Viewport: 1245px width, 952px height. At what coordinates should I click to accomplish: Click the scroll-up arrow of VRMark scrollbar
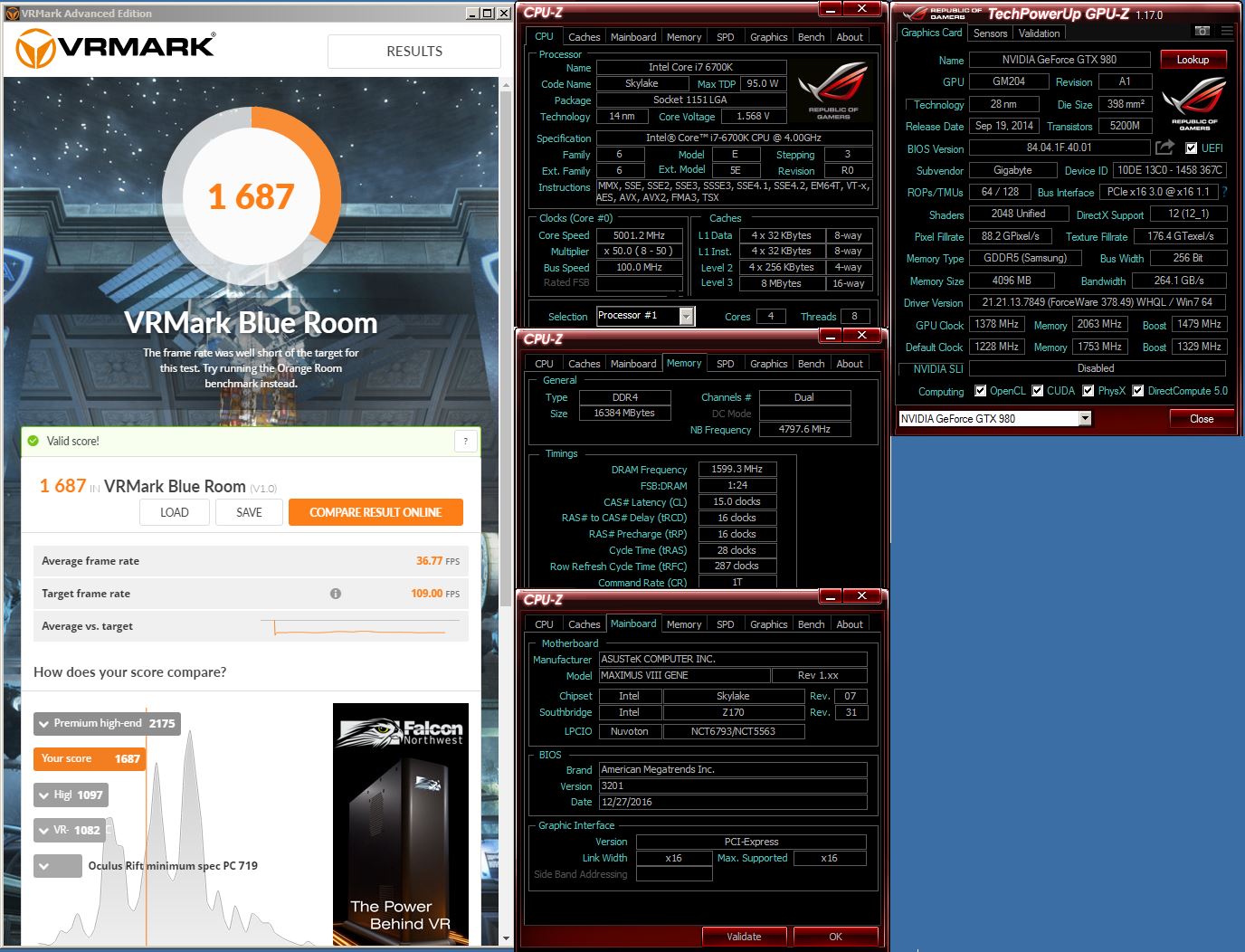click(x=506, y=86)
